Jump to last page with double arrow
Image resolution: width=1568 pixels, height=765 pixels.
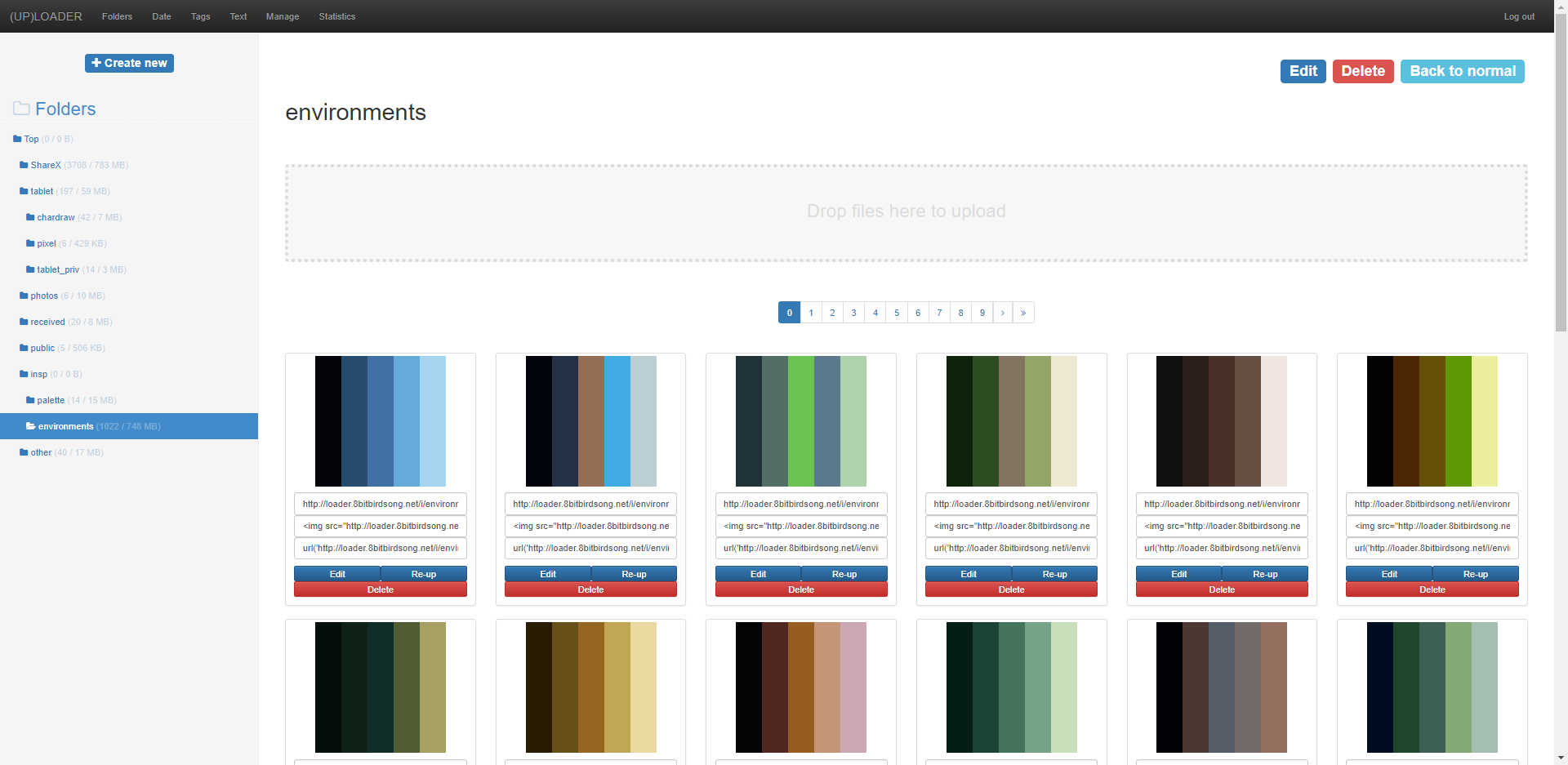[1023, 313]
